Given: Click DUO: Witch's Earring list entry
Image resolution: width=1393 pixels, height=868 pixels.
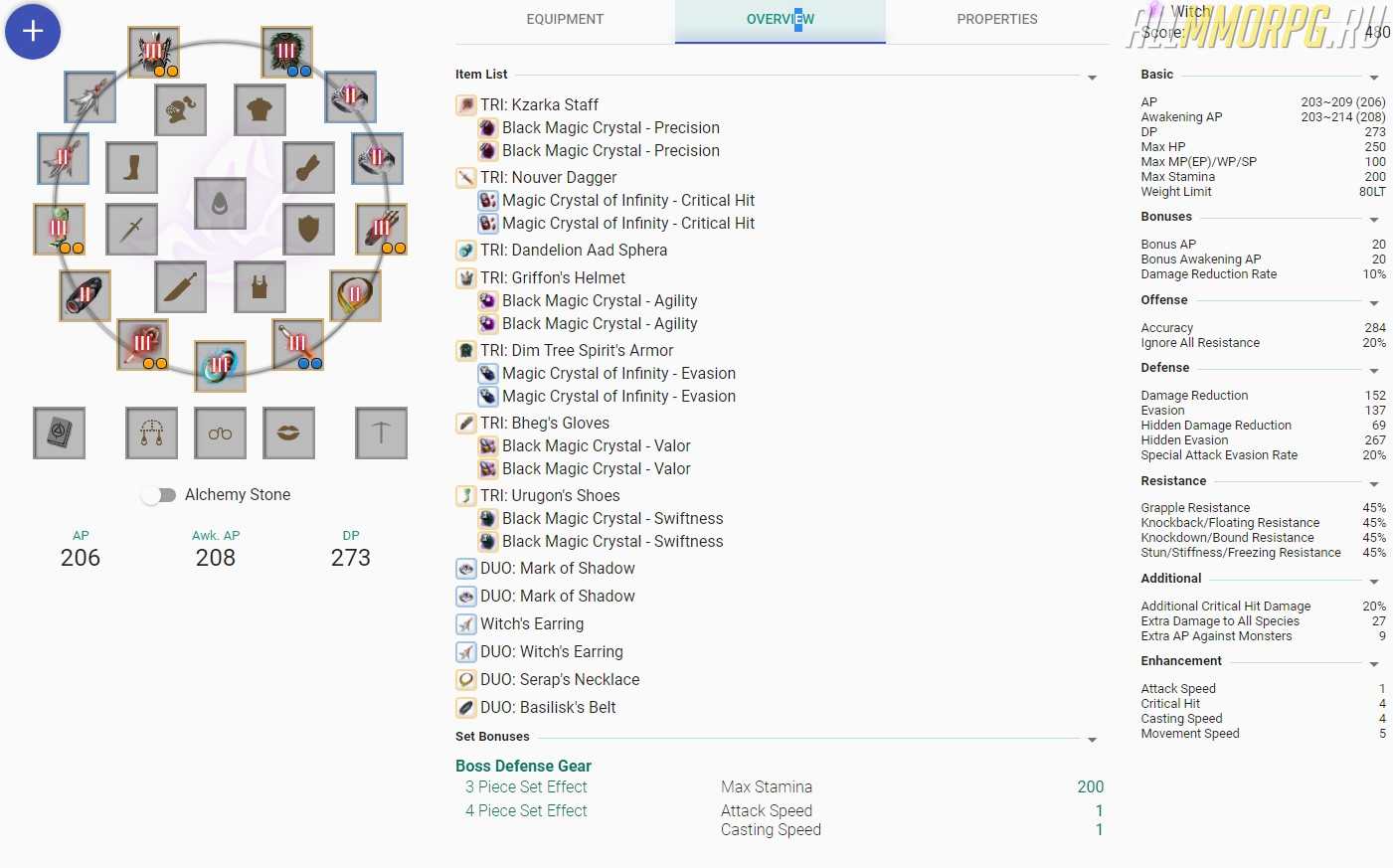Looking at the screenshot, I should click(552, 651).
